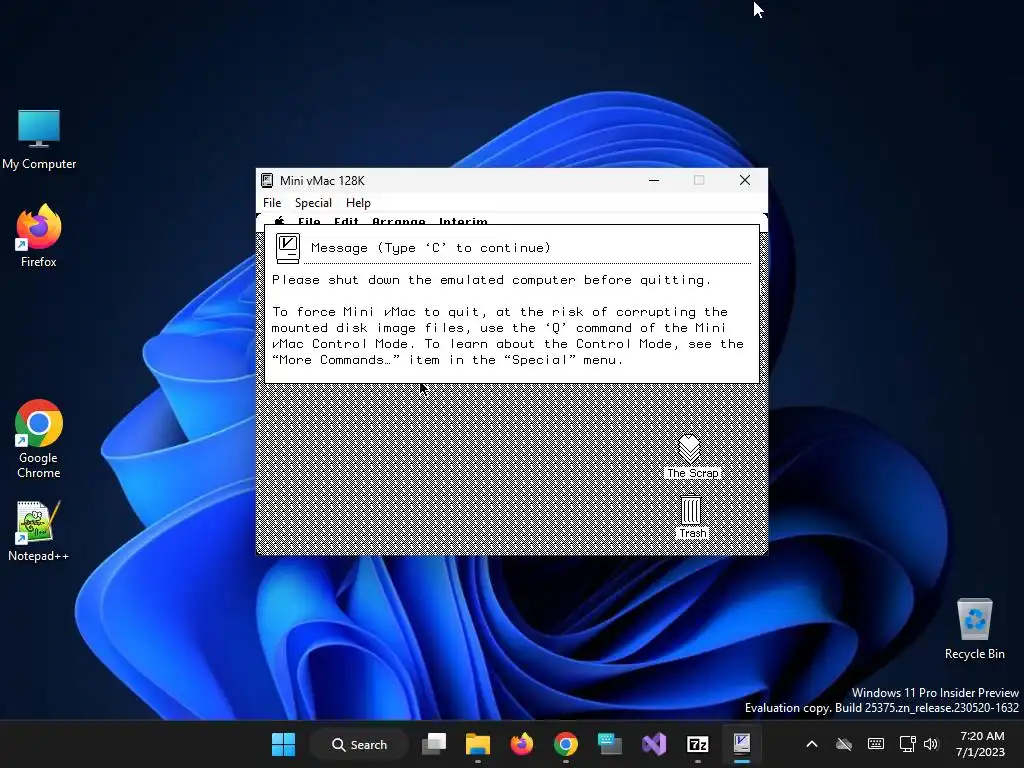Screen dimensions: 1024x768
Task: Click the 'Message (Type 'C' to continue)' heading
Action: click(x=431, y=248)
